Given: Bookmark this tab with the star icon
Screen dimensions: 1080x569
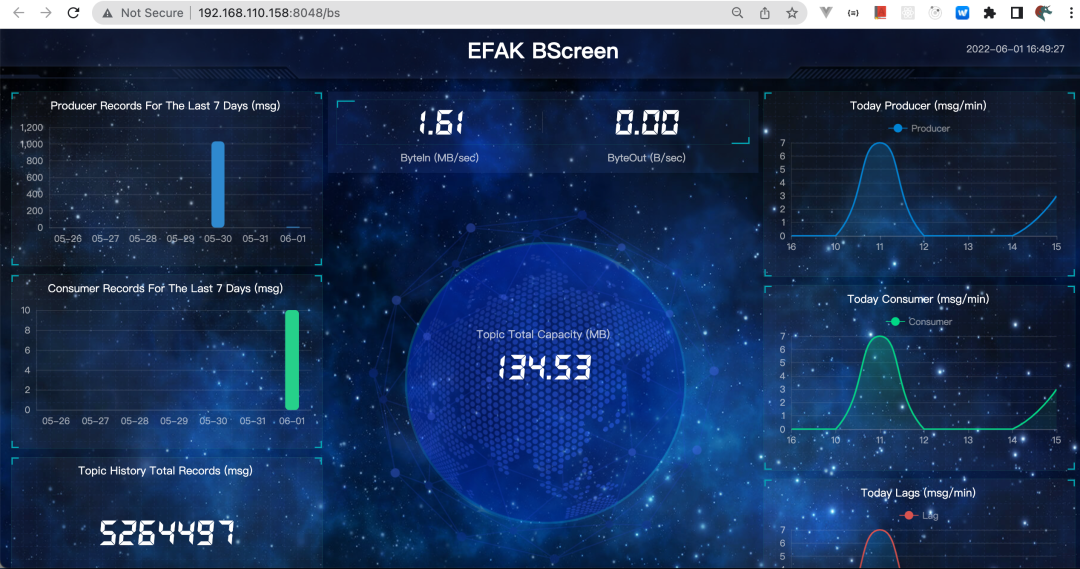Looking at the screenshot, I should click(792, 12).
